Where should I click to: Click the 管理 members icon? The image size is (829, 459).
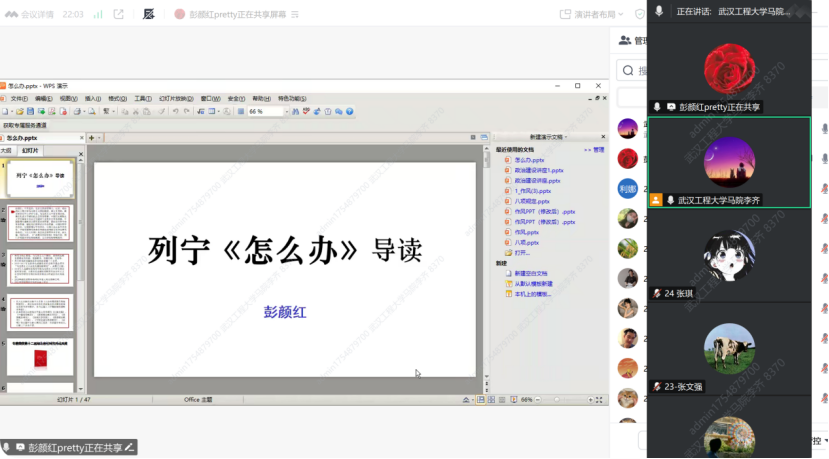click(x=626, y=41)
